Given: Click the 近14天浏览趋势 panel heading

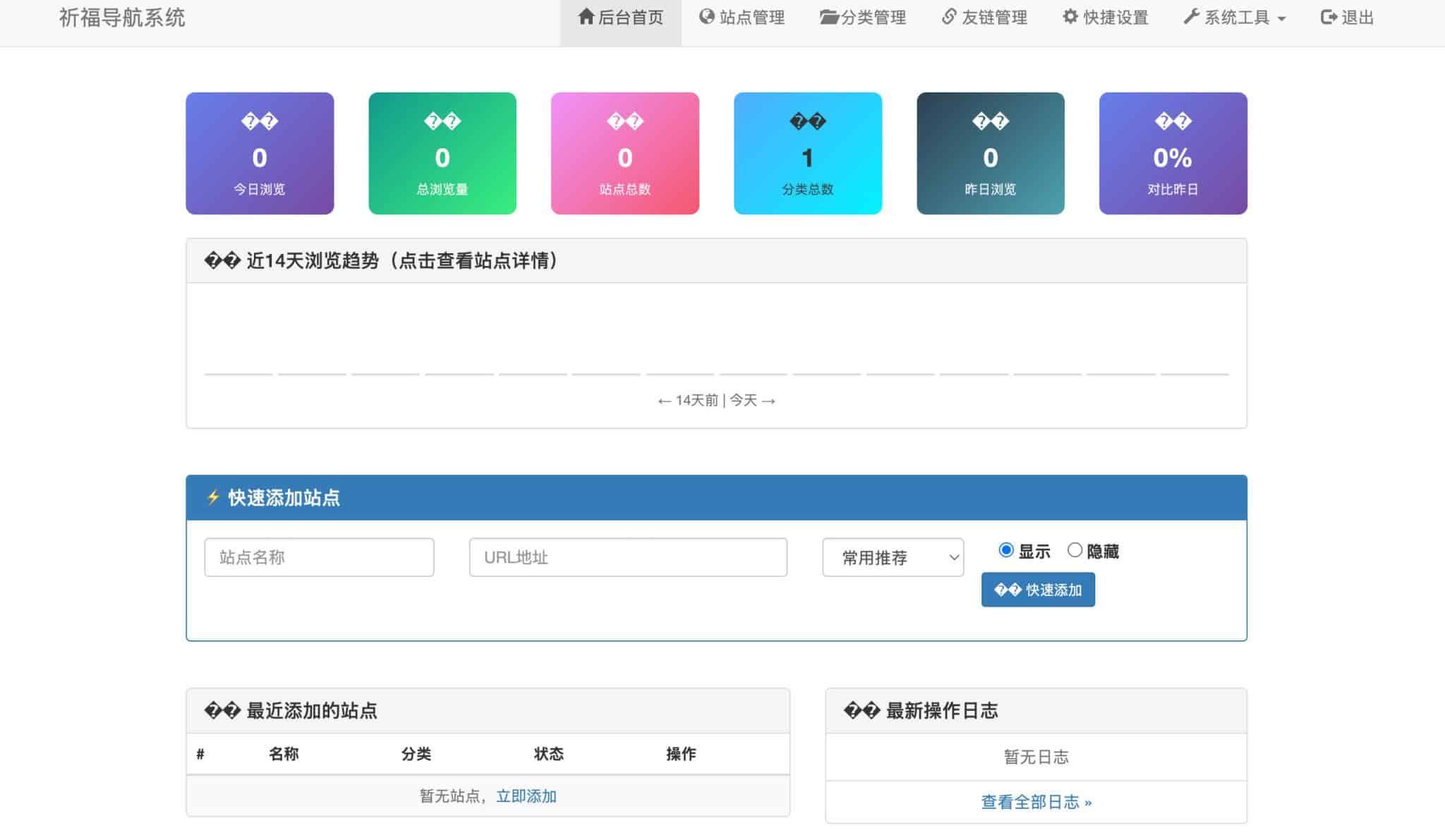Looking at the screenshot, I should pyautogui.click(x=716, y=261).
